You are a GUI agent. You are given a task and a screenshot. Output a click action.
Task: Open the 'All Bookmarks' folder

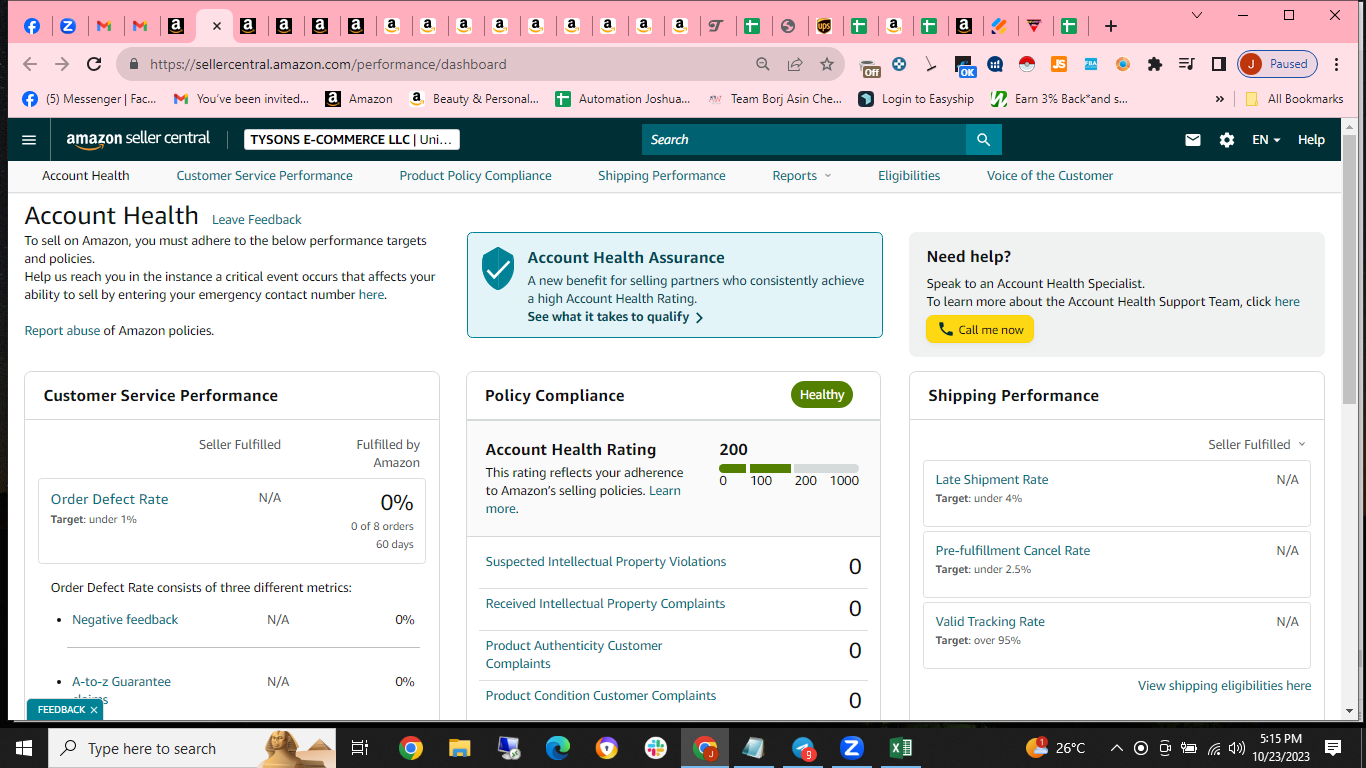click(x=1294, y=99)
